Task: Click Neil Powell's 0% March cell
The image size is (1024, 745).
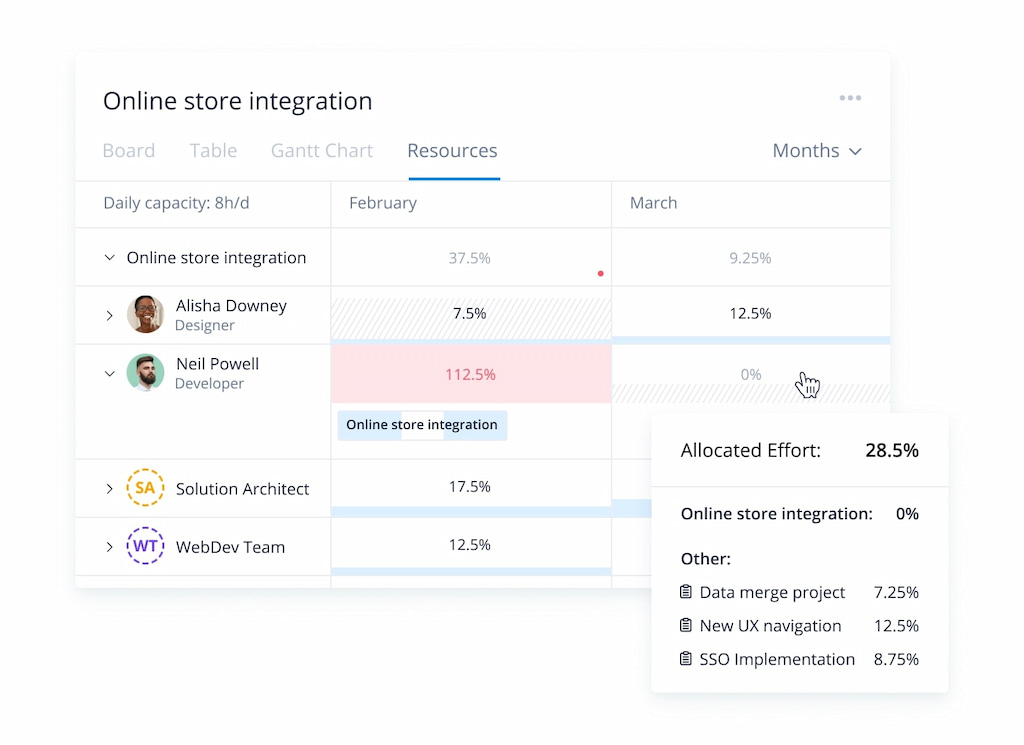Action: (x=750, y=374)
